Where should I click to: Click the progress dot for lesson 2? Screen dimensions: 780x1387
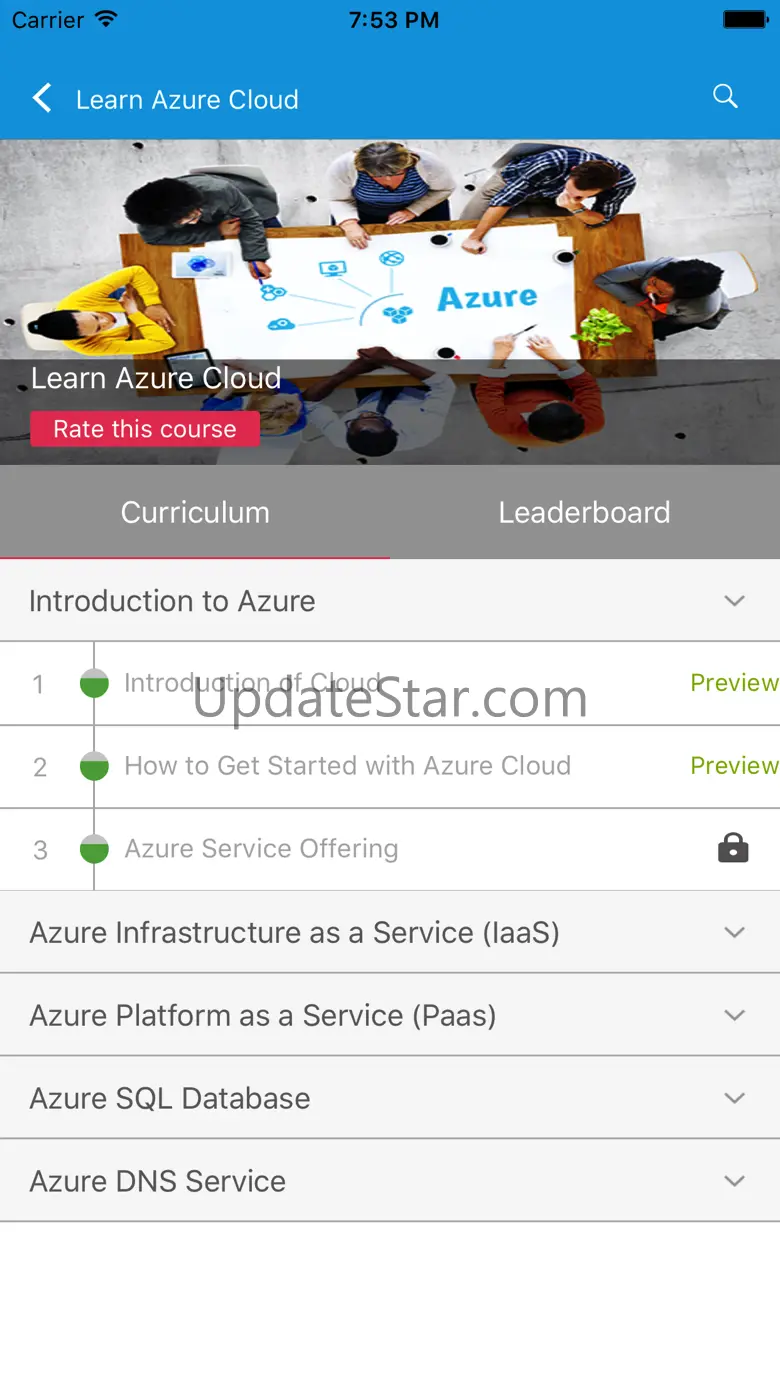tap(94, 767)
